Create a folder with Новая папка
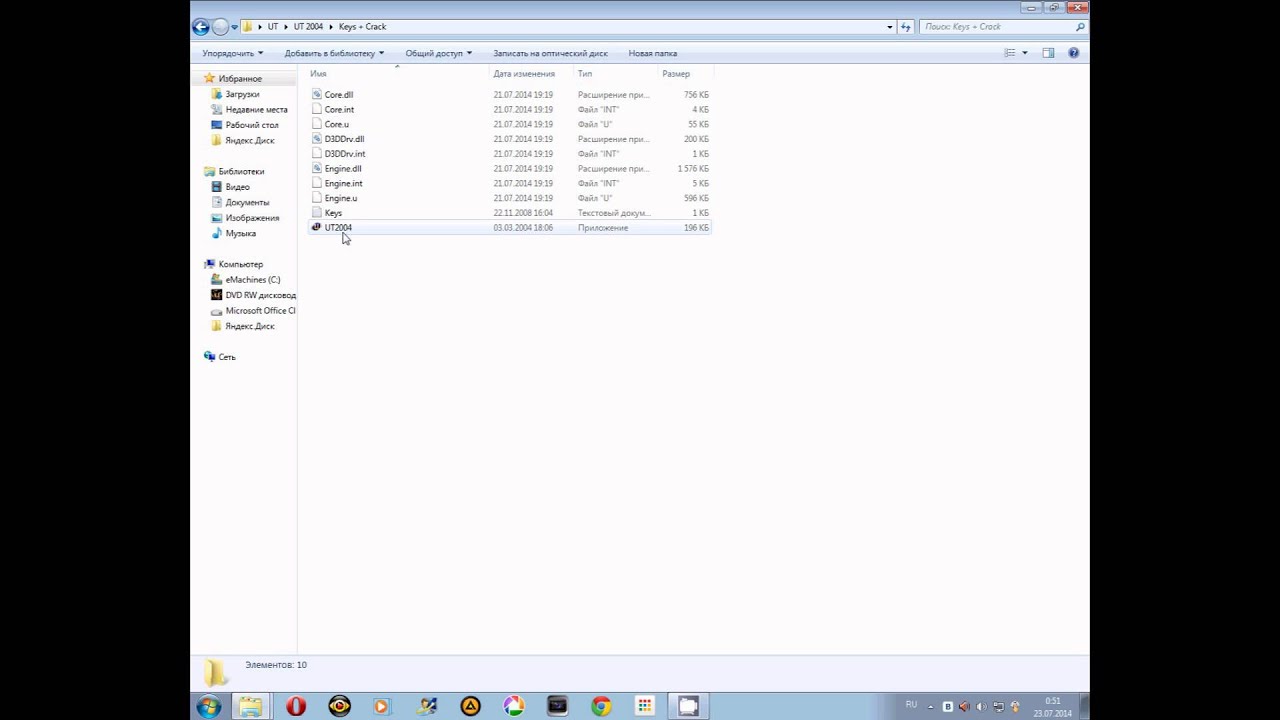1280x720 pixels. [653, 53]
